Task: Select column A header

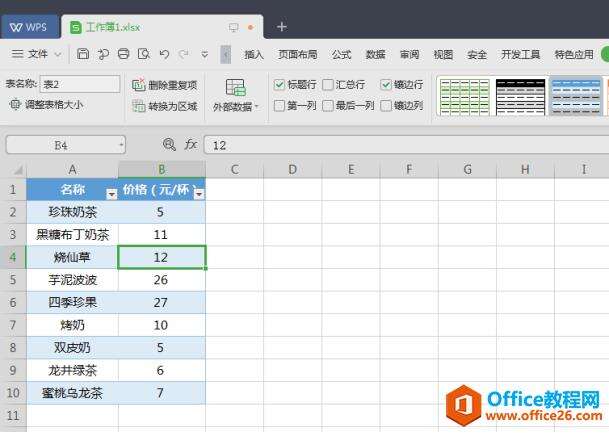Action: (x=72, y=170)
